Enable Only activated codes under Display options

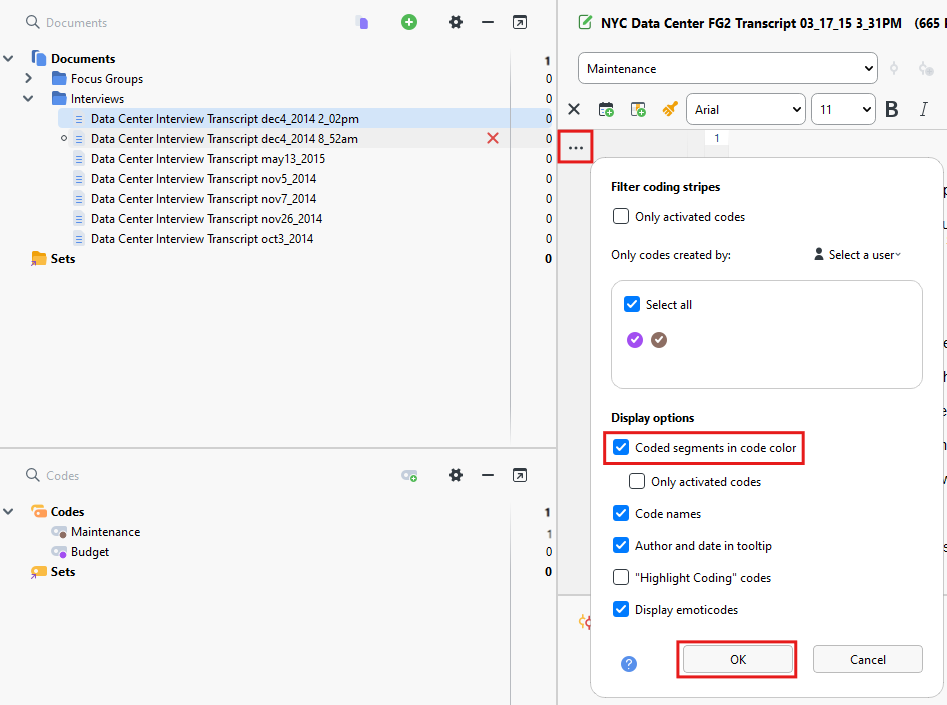637,481
